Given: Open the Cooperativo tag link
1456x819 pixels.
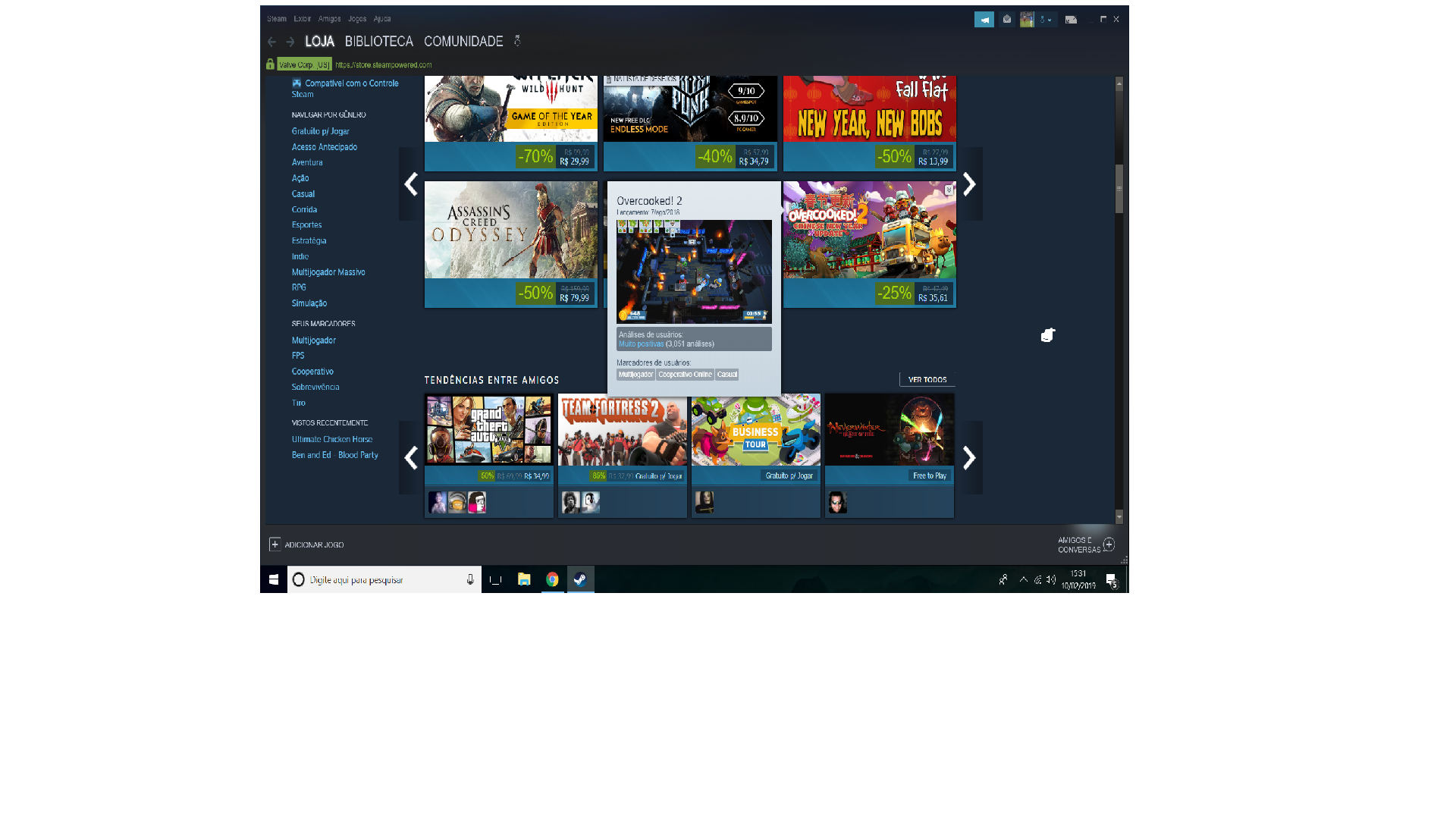Looking at the screenshot, I should tap(312, 372).
